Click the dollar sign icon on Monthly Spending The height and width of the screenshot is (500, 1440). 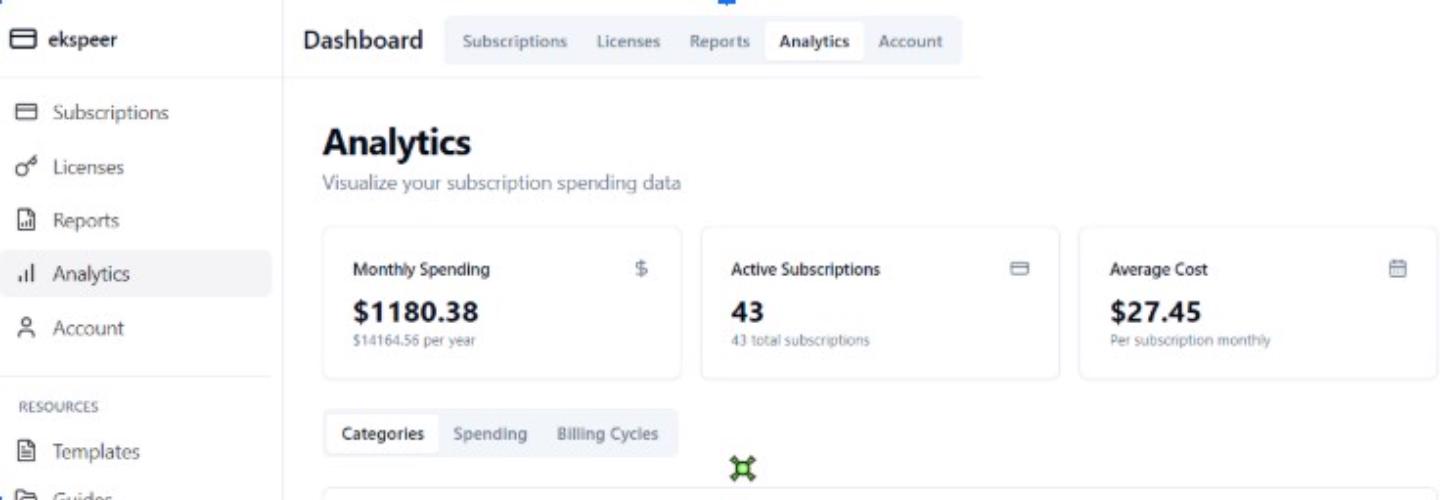click(641, 269)
